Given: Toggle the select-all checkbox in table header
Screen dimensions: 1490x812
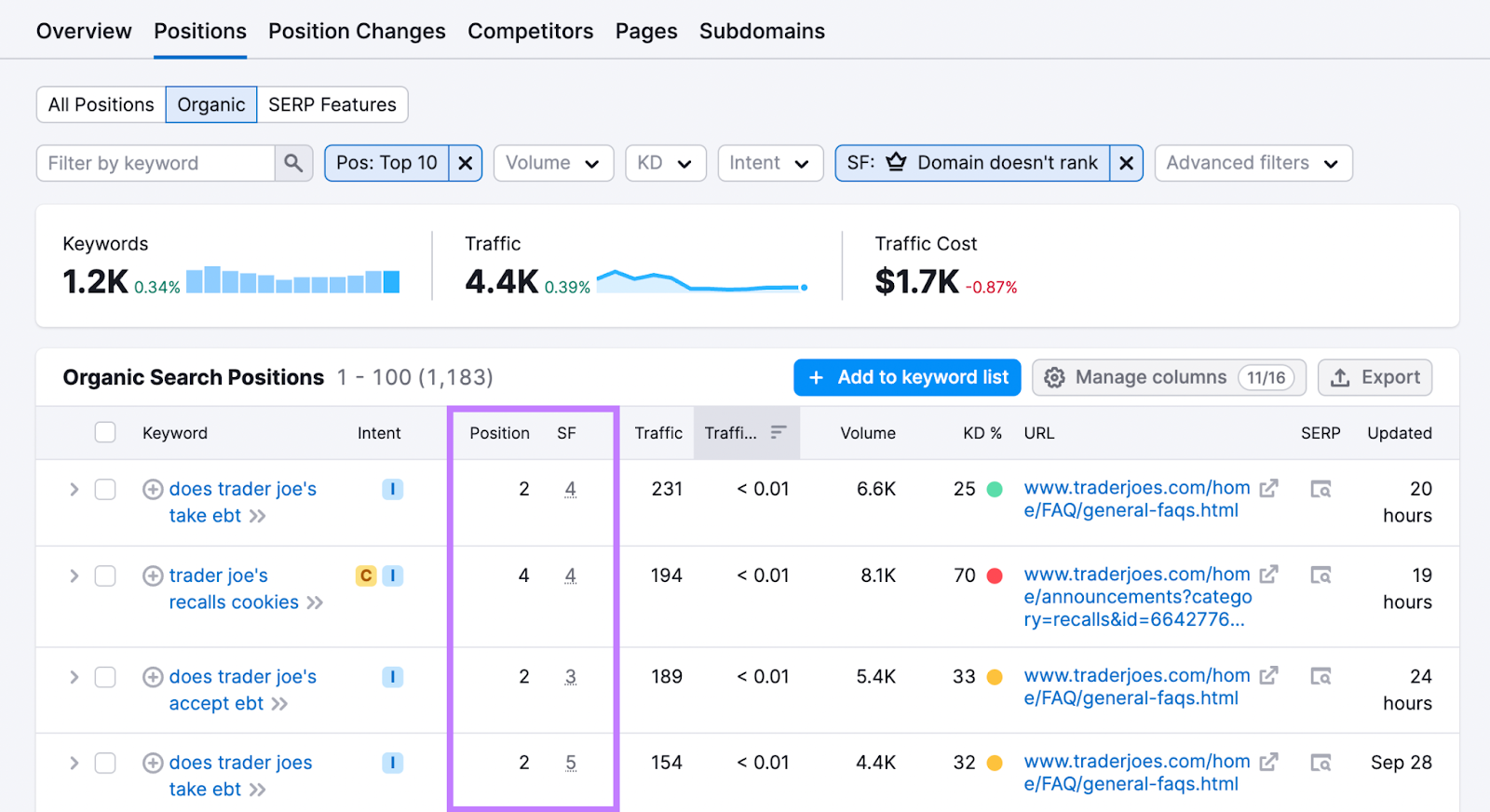Looking at the screenshot, I should (105, 432).
